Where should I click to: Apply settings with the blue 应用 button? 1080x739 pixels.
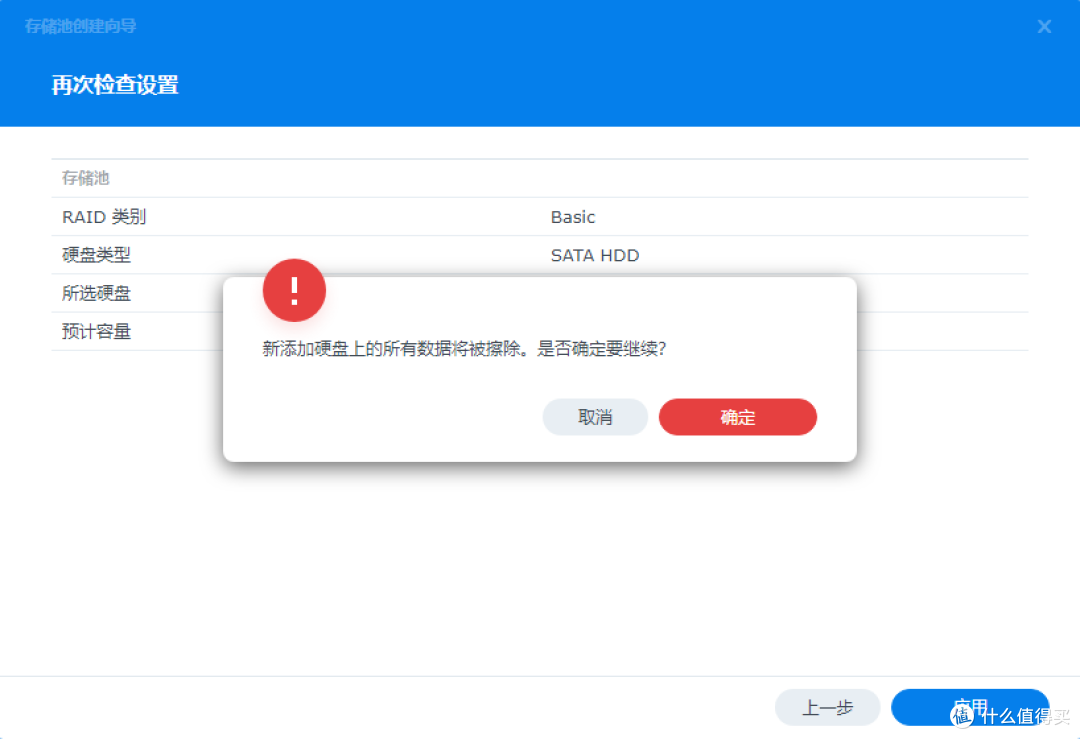click(x=971, y=707)
